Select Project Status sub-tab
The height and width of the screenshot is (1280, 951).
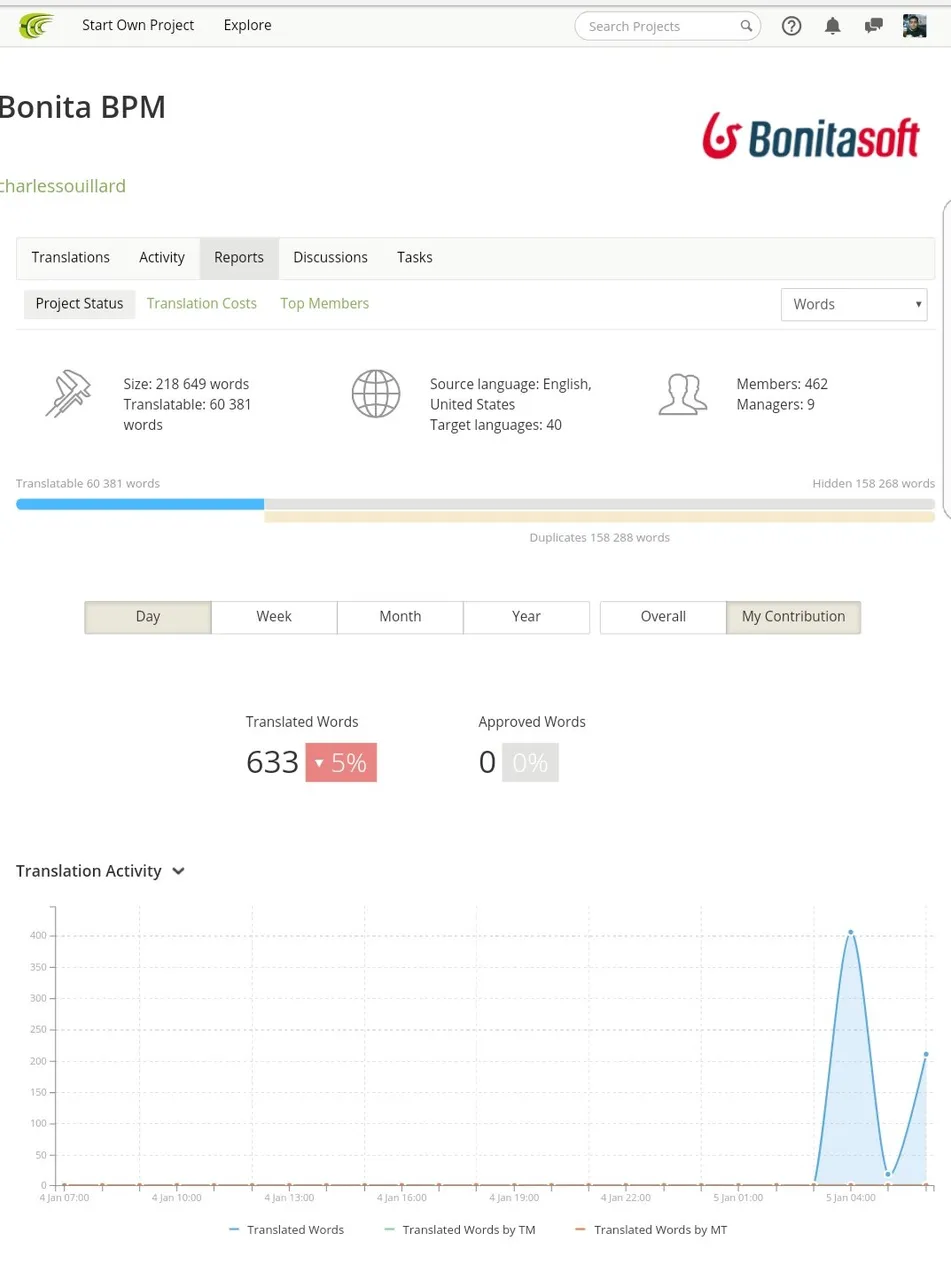tap(79, 303)
